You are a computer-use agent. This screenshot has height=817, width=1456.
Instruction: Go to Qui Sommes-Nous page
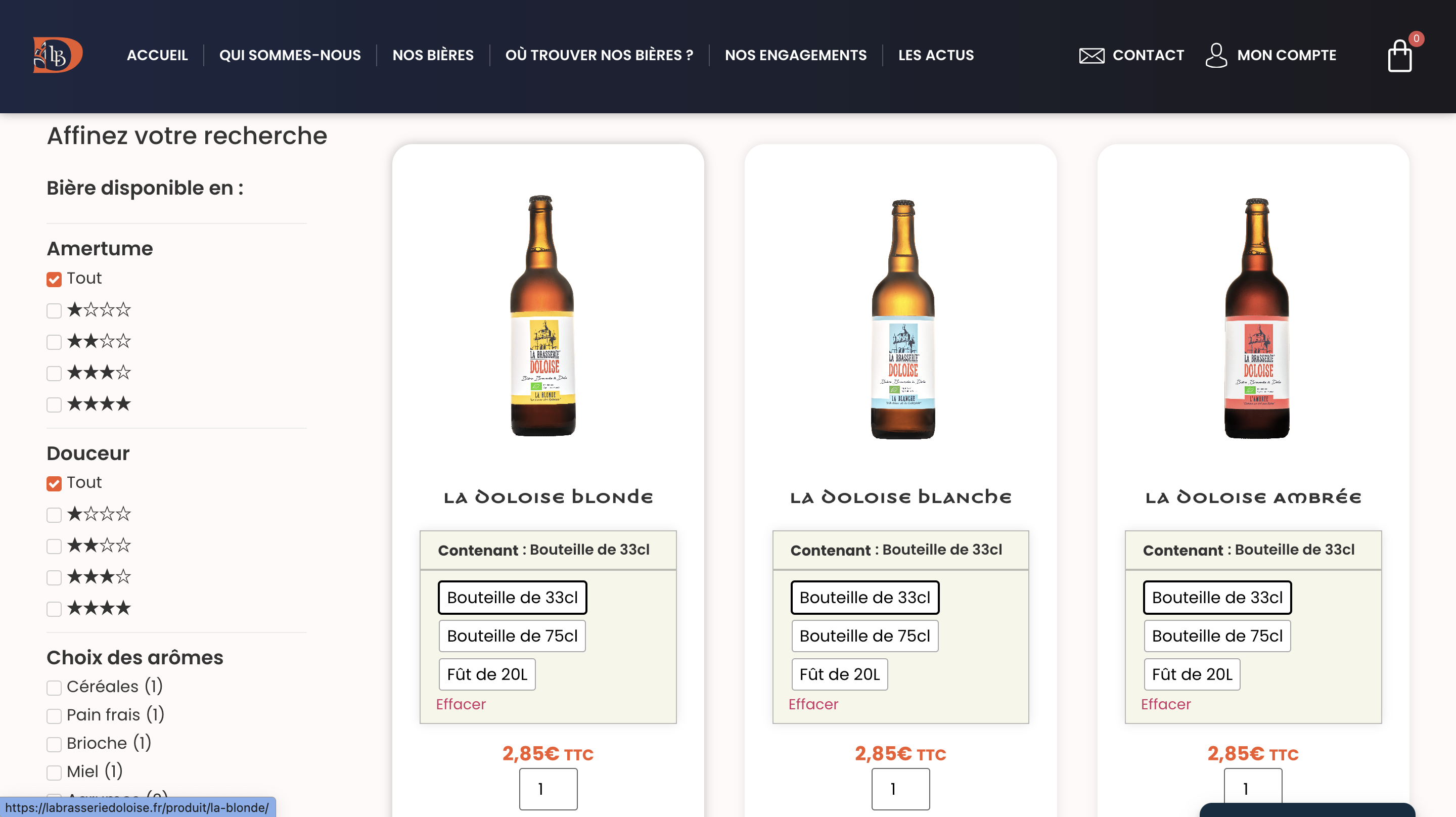[x=290, y=56]
